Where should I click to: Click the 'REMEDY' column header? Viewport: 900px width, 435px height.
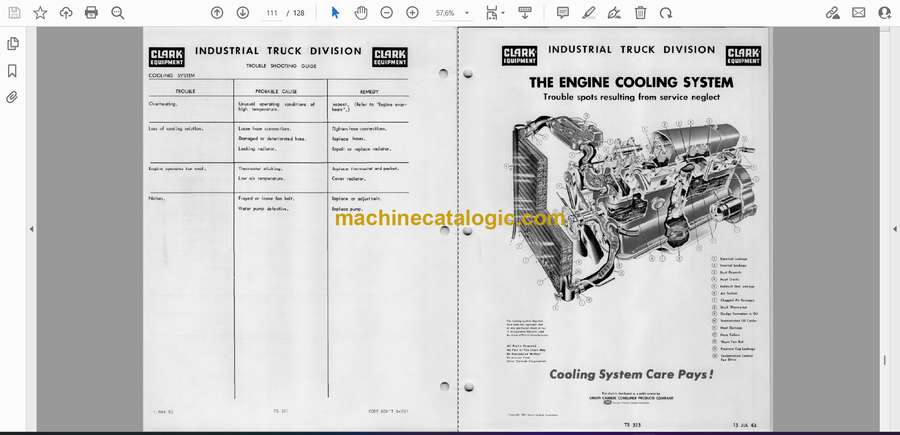369,91
